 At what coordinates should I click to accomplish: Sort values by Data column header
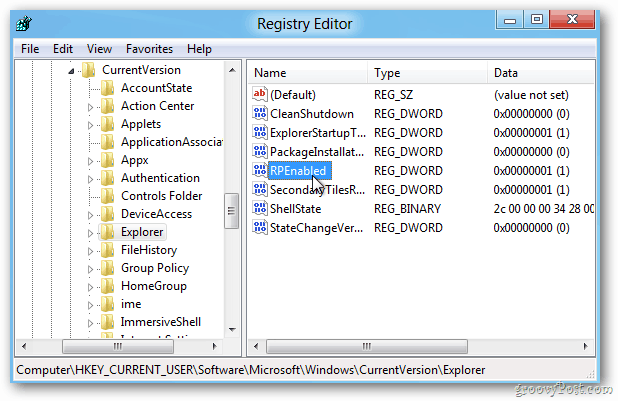pos(542,73)
